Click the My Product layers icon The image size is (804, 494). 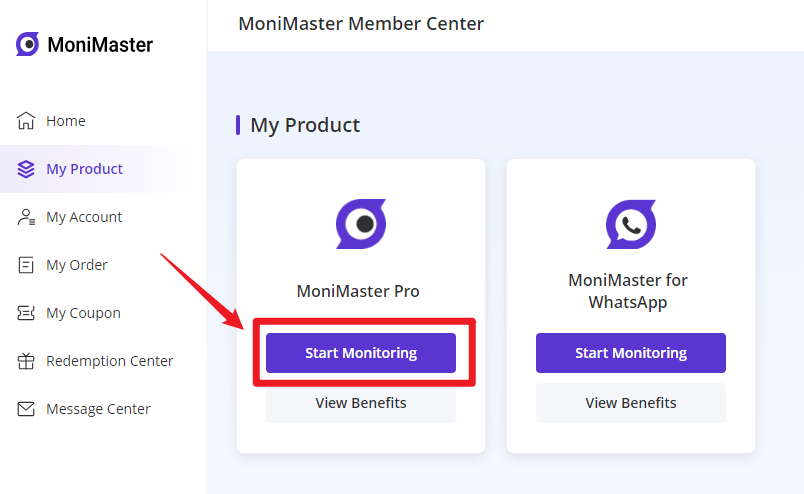tap(26, 169)
